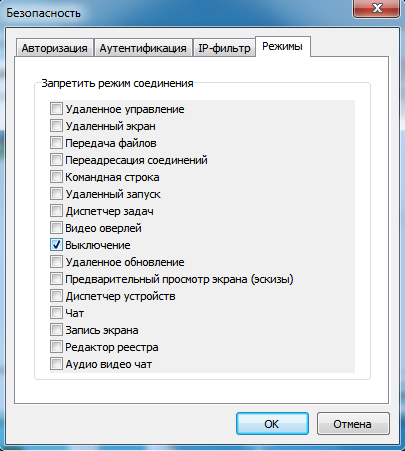The width and height of the screenshot is (405, 451).
Task: Click the Отмена button
Action: pyautogui.click(x=353, y=424)
